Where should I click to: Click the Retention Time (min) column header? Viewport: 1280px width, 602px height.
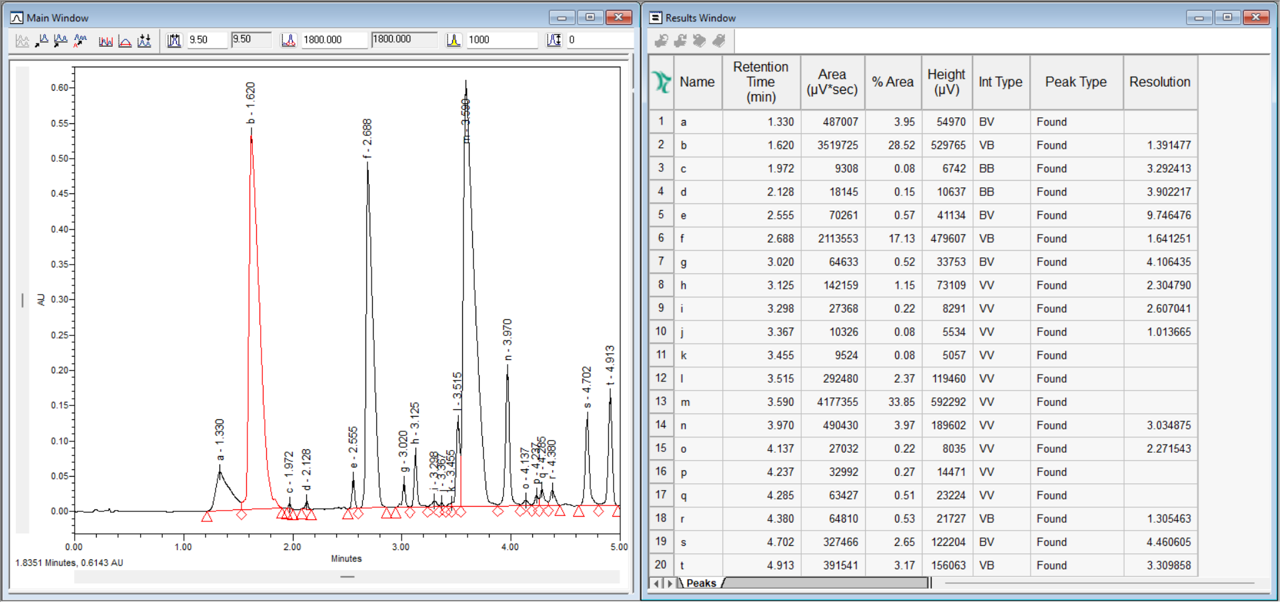(x=761, y=82)
